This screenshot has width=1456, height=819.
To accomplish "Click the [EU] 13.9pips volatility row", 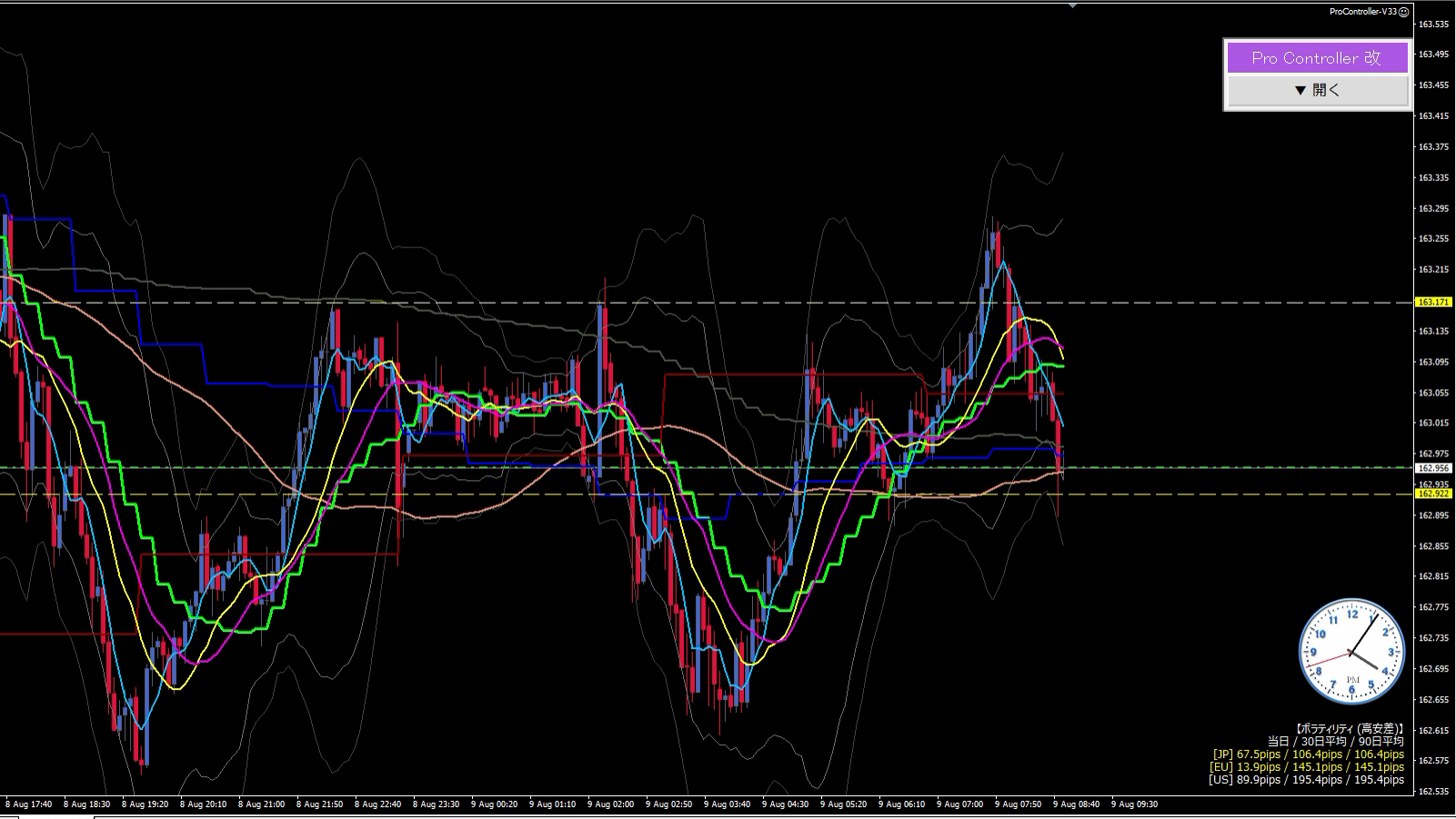I will pos(1308,767).
